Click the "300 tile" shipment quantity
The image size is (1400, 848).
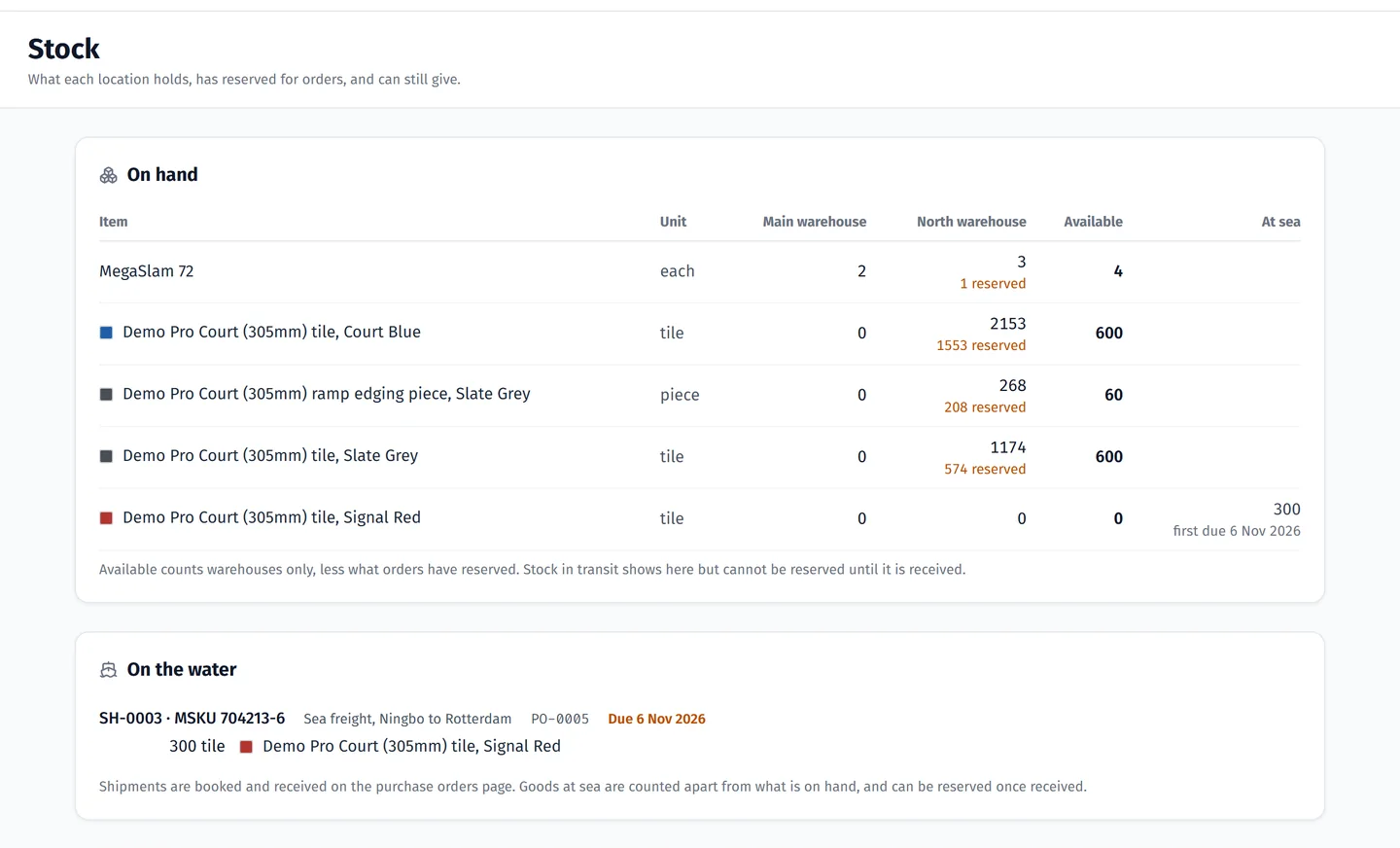click(197, 747)
